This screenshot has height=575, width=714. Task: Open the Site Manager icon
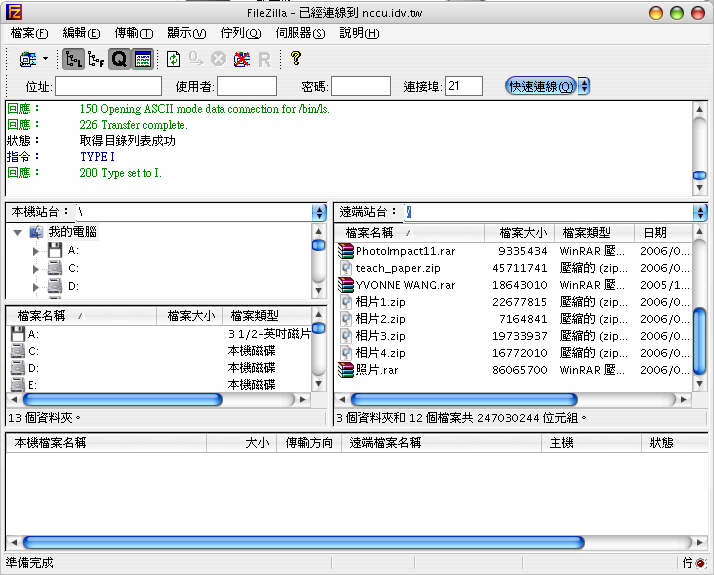(x=28, y=59)
